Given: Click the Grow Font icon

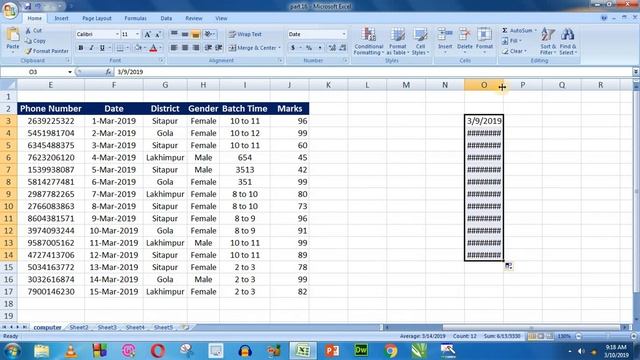Looking at the screenshot, I should (x=147, y=34).
